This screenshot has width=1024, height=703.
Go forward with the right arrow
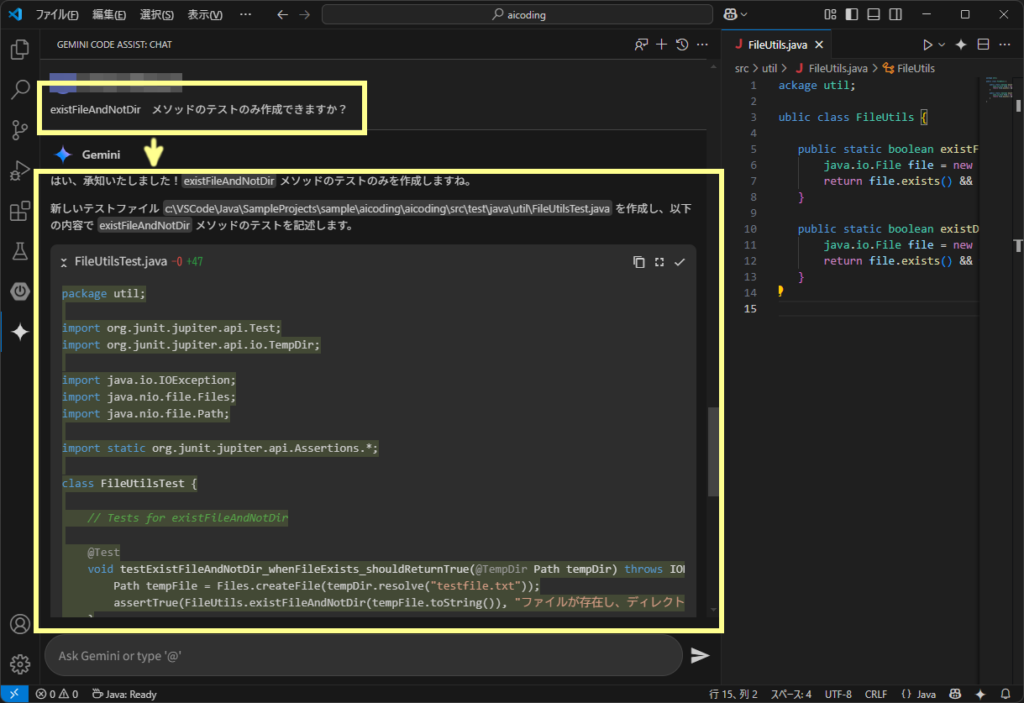click(x=304, y=14)
